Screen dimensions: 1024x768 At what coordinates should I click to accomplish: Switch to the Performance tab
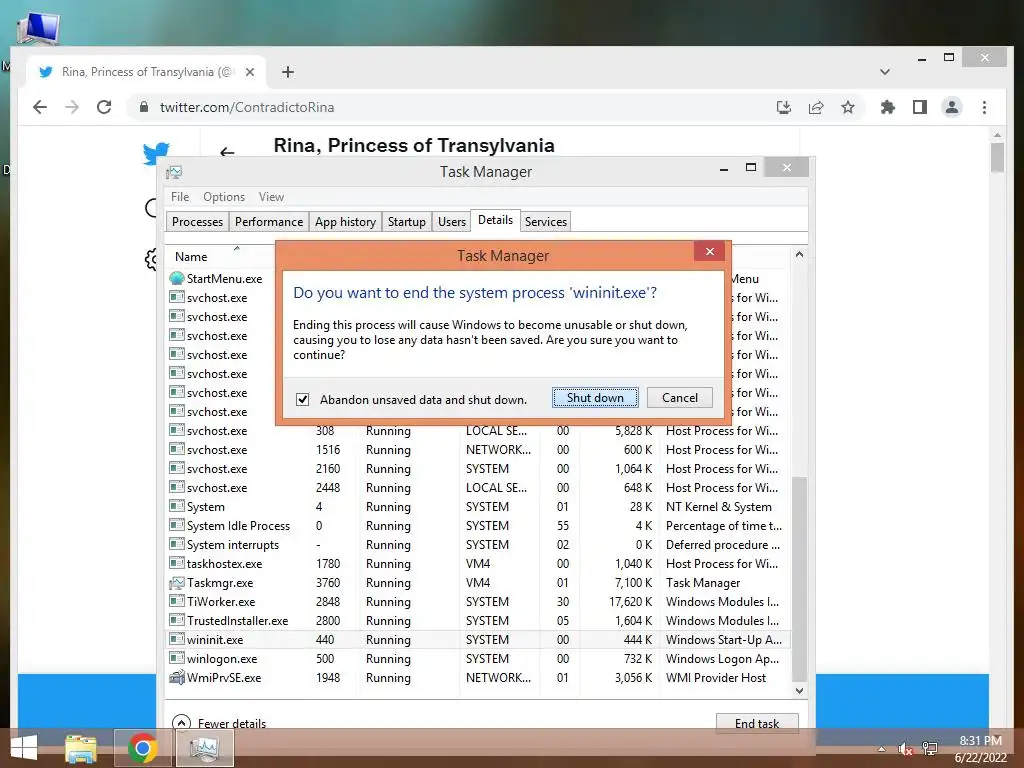tap(268, 221)
